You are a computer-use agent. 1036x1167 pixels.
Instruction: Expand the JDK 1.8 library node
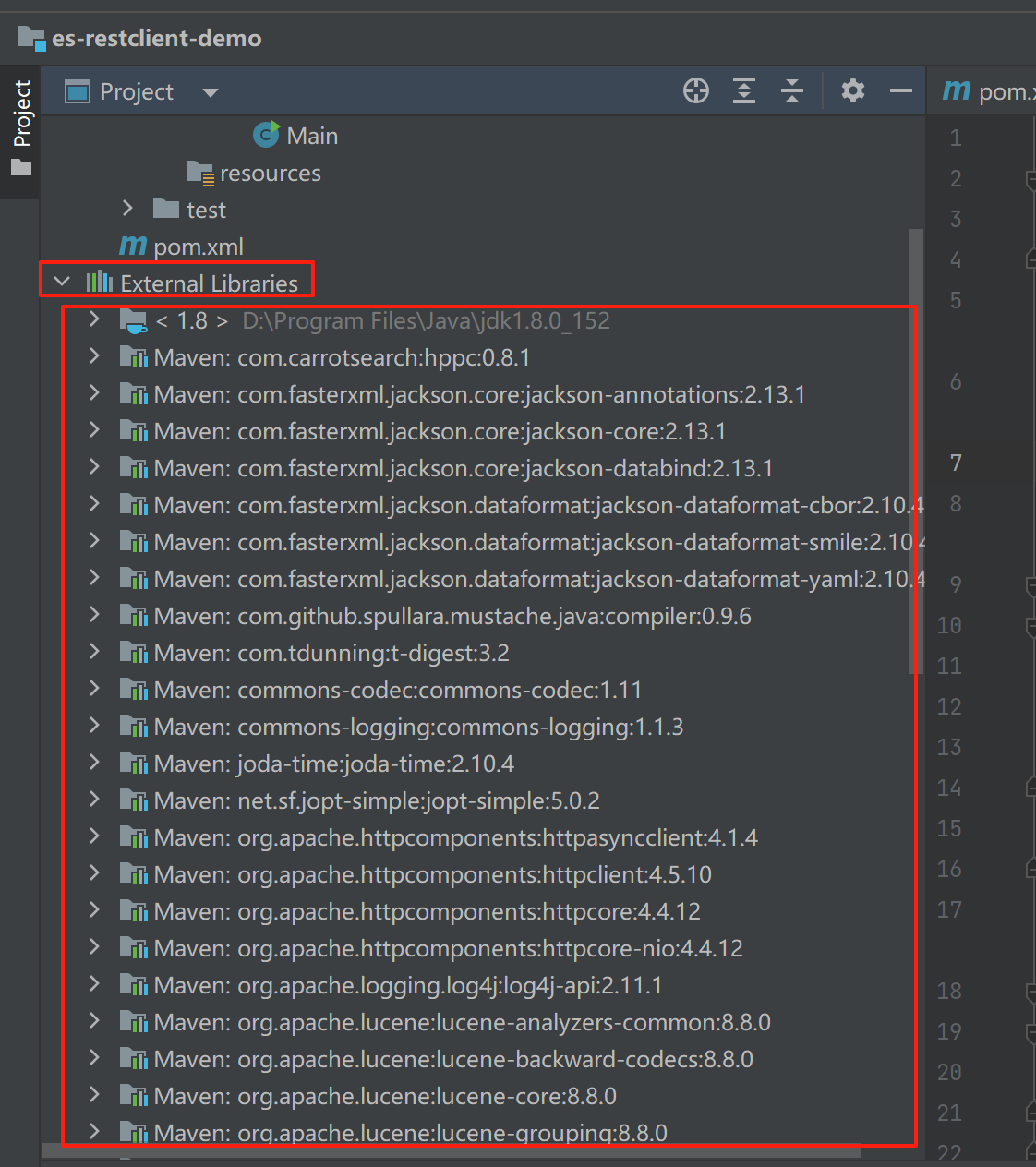coord(94,319)
